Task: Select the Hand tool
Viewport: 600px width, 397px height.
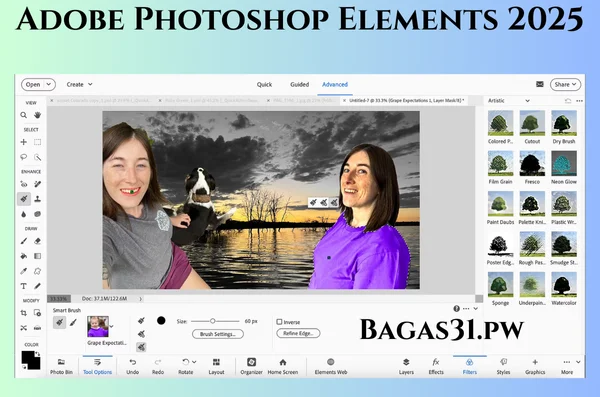Action: click(37, 115)
